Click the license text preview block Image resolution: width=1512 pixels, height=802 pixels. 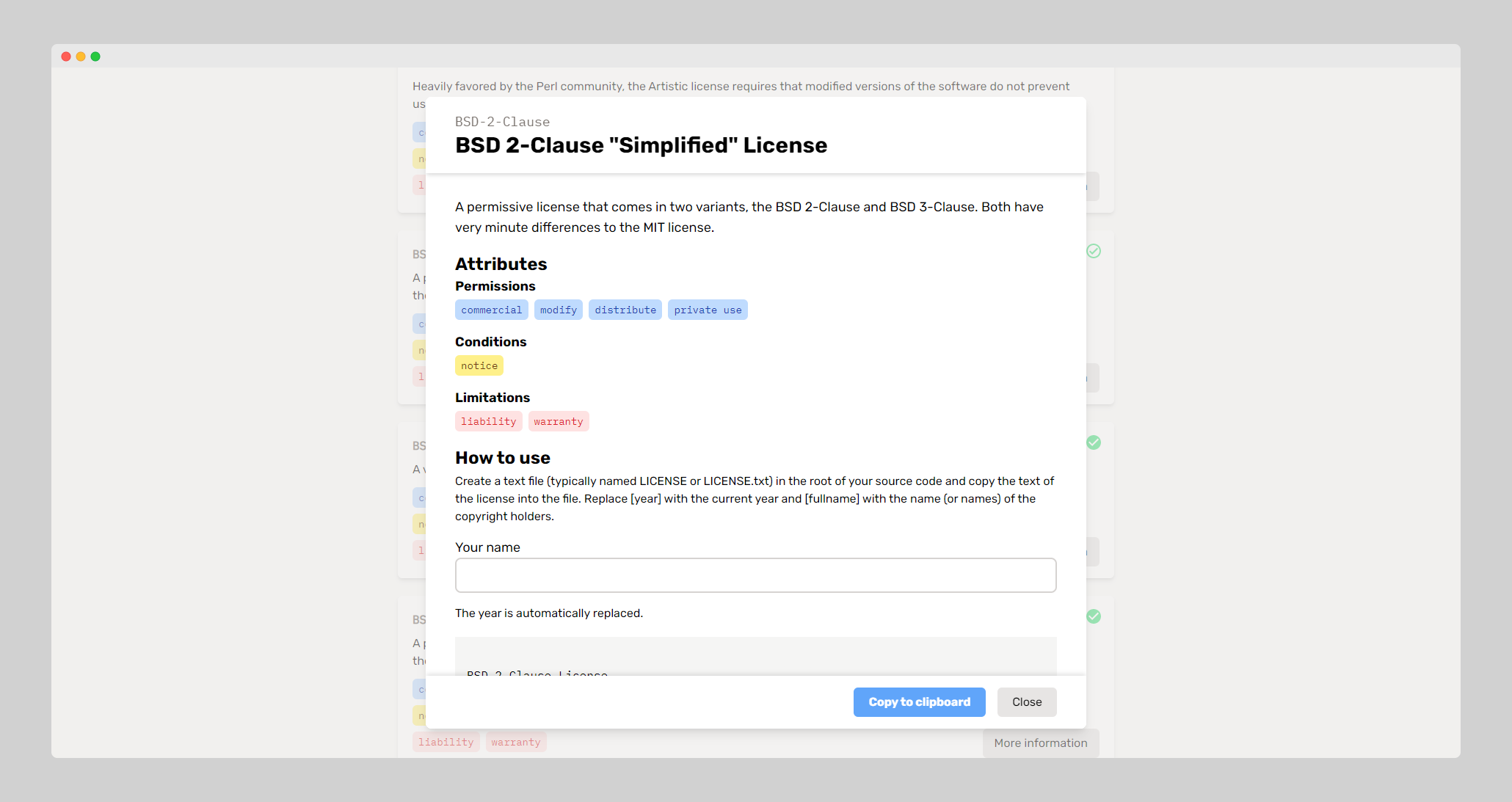click(755, 657)
